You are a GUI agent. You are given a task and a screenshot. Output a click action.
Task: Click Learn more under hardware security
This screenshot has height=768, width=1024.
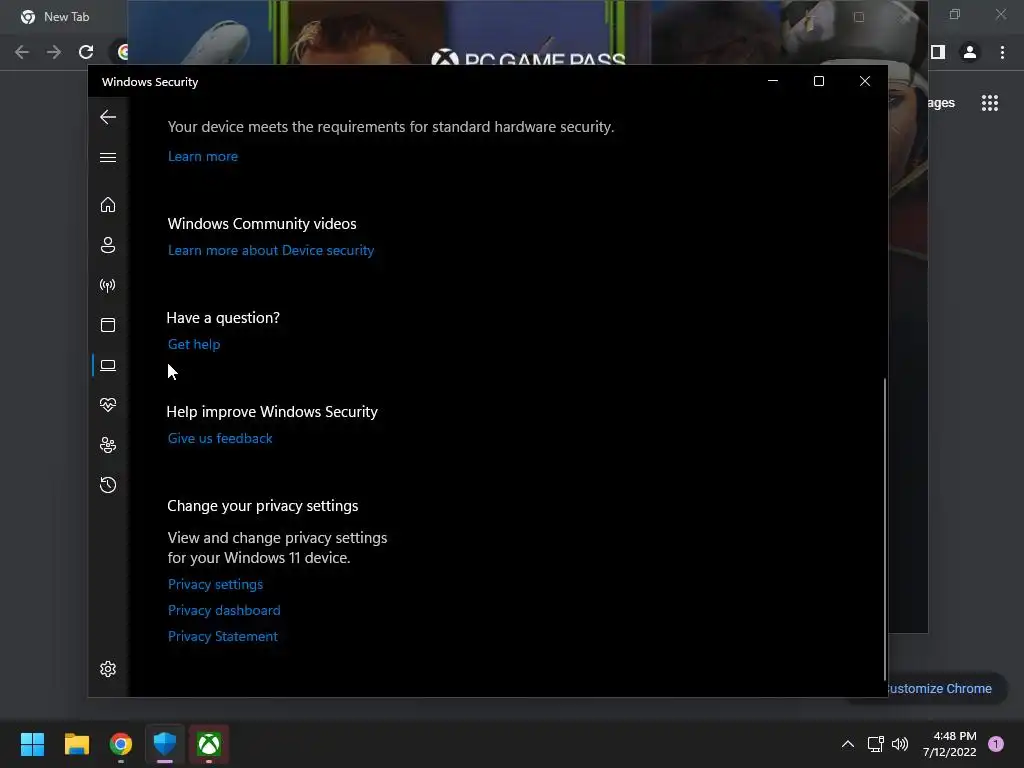(203, 157)
